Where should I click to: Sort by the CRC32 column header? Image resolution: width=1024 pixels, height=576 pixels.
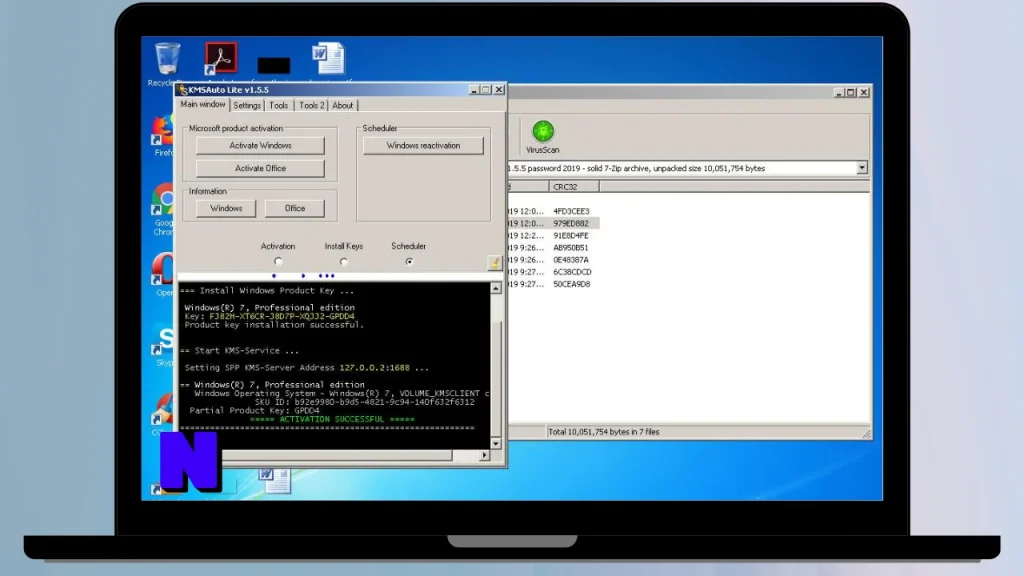[x=573, y=187]
